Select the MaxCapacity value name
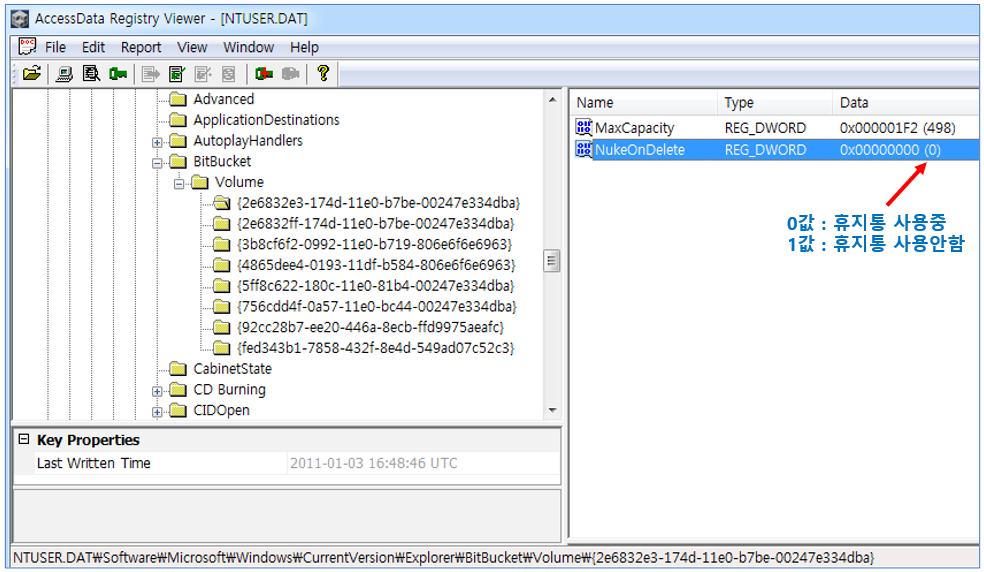Viewport: 984px width, 572px height. [634, 128]
